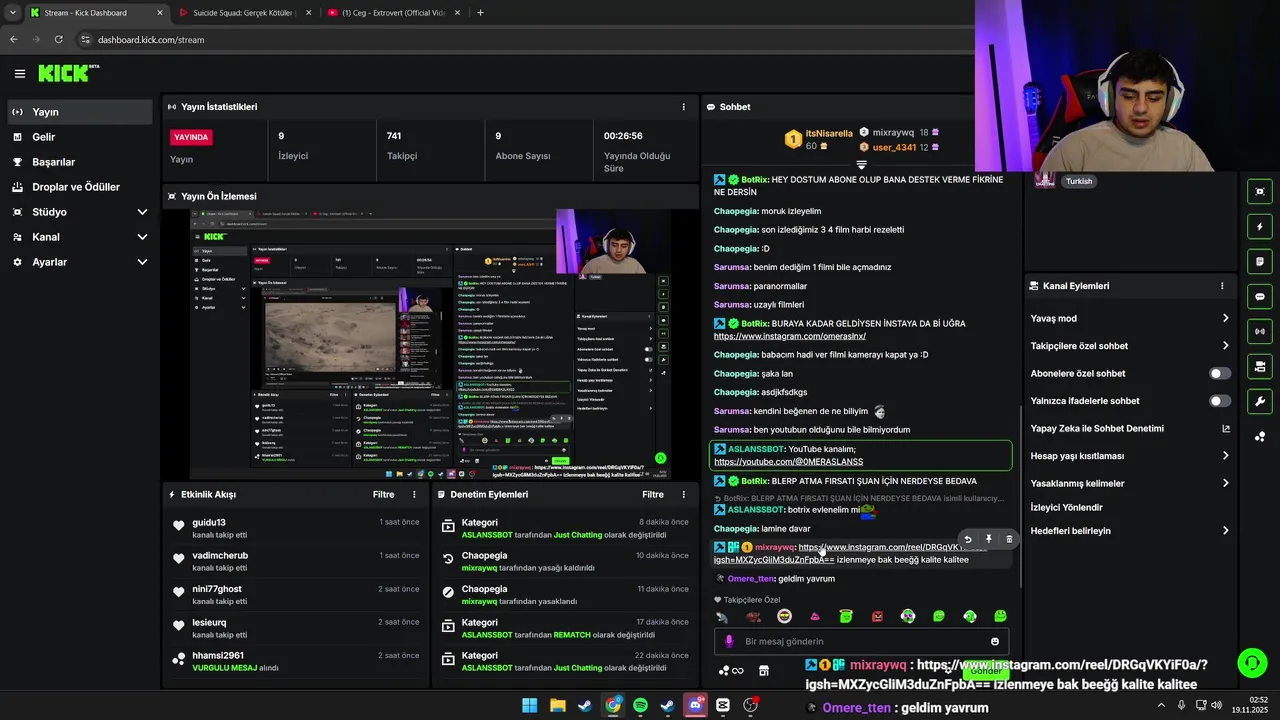Click the Turkish language tag
This screenshot has width=1280, height=720.
pos(1079,182)
